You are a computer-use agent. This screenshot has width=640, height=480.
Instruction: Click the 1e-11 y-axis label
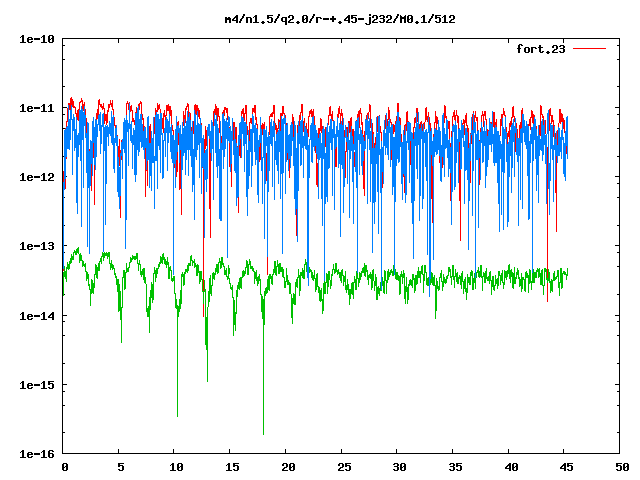(x=37, y=108)
